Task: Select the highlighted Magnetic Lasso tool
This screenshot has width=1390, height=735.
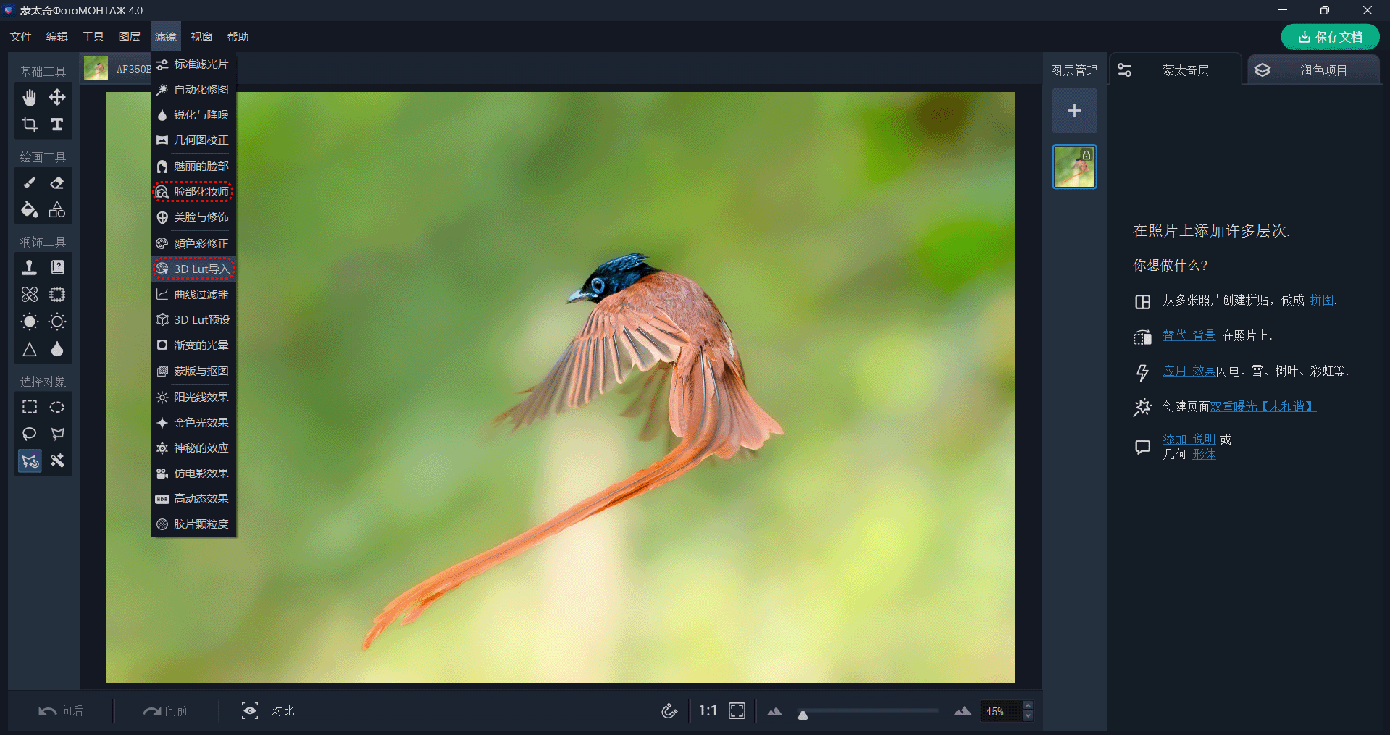Action: 30,461
